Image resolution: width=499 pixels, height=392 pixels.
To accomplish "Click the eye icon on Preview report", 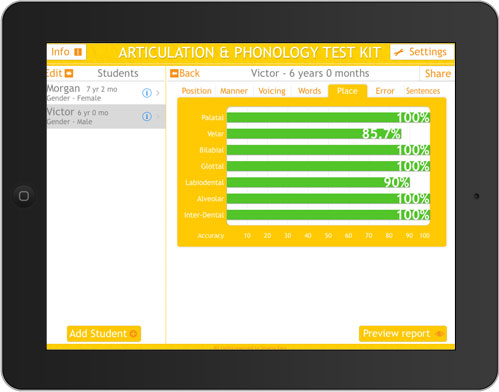I will [439, 334].
